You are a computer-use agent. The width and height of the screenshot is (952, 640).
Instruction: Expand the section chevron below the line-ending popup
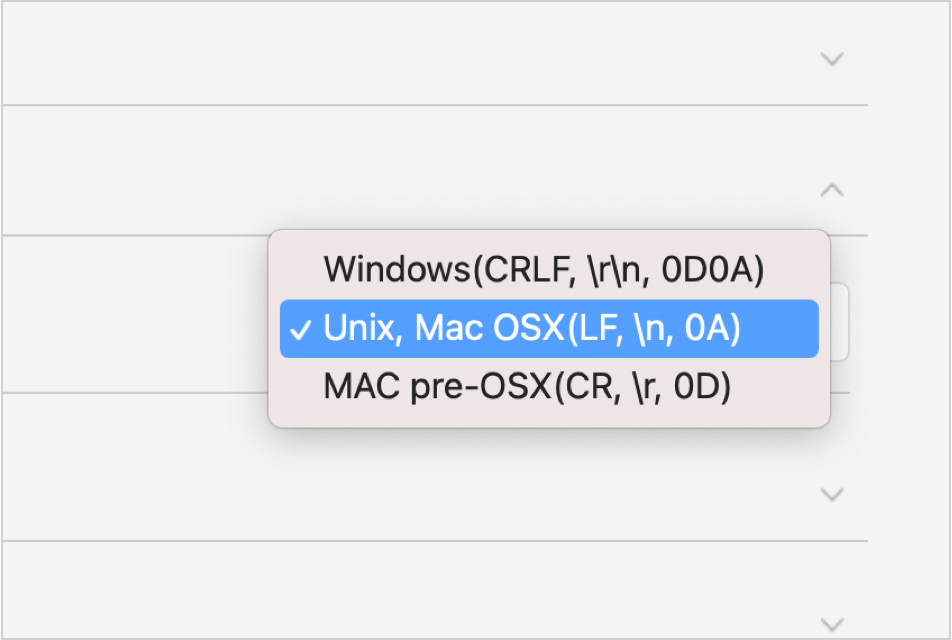tap(832, 494)
